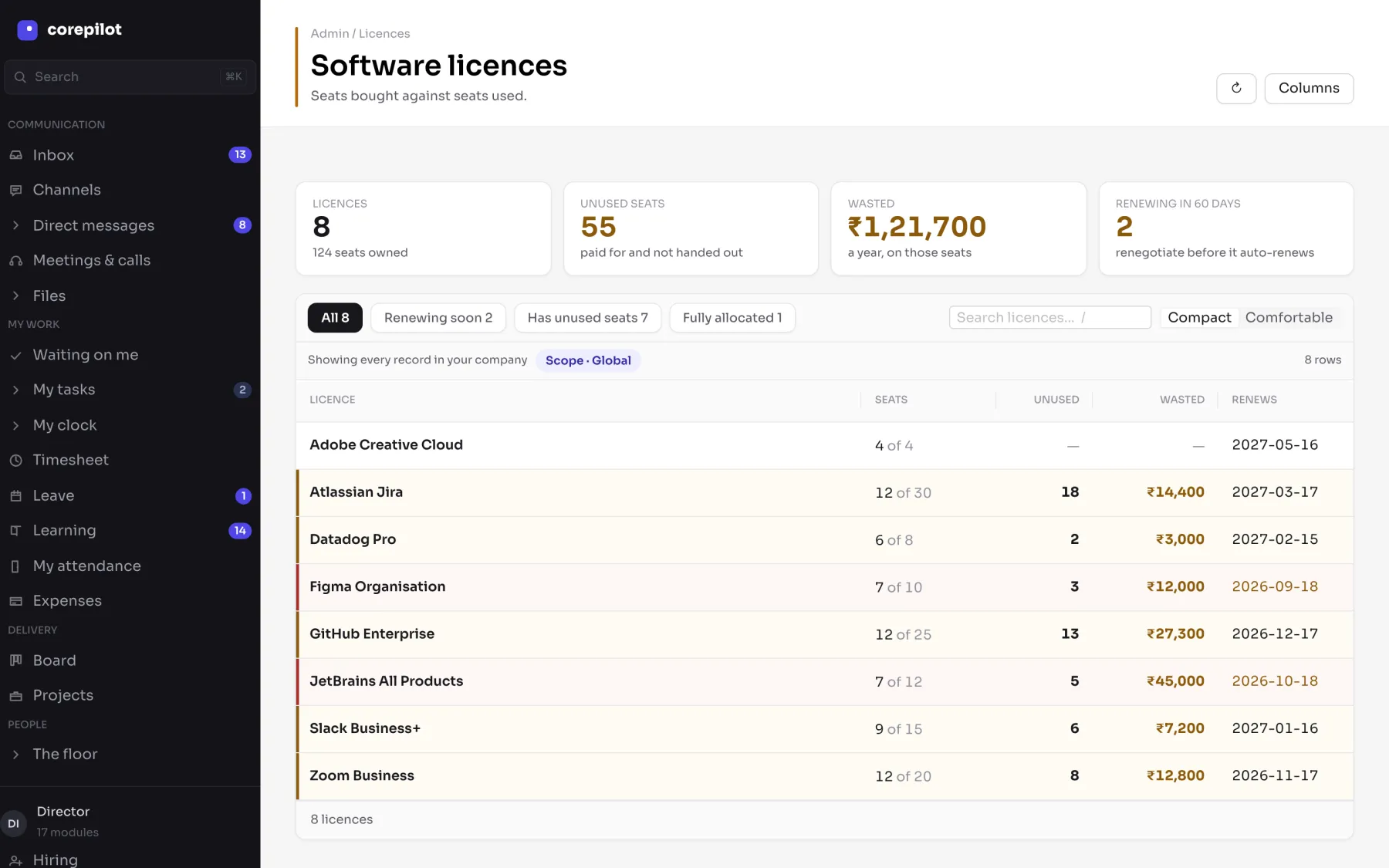The width and height of the screenshot is (1389, 868).
Task: Click the Wasted ₹1,21,700 card
Action: click(958, 228)
